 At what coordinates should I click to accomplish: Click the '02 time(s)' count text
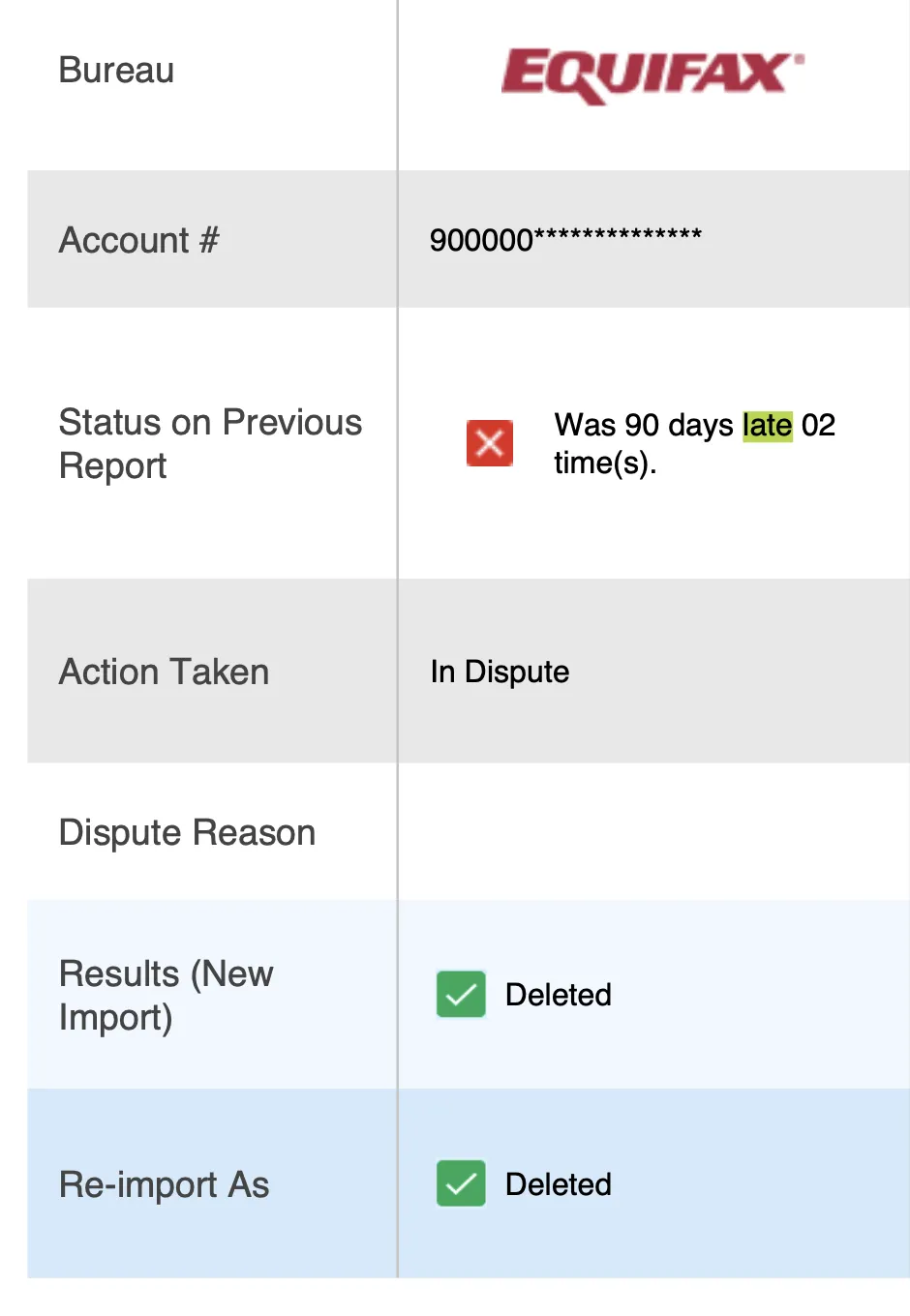(x=694, y=444)
